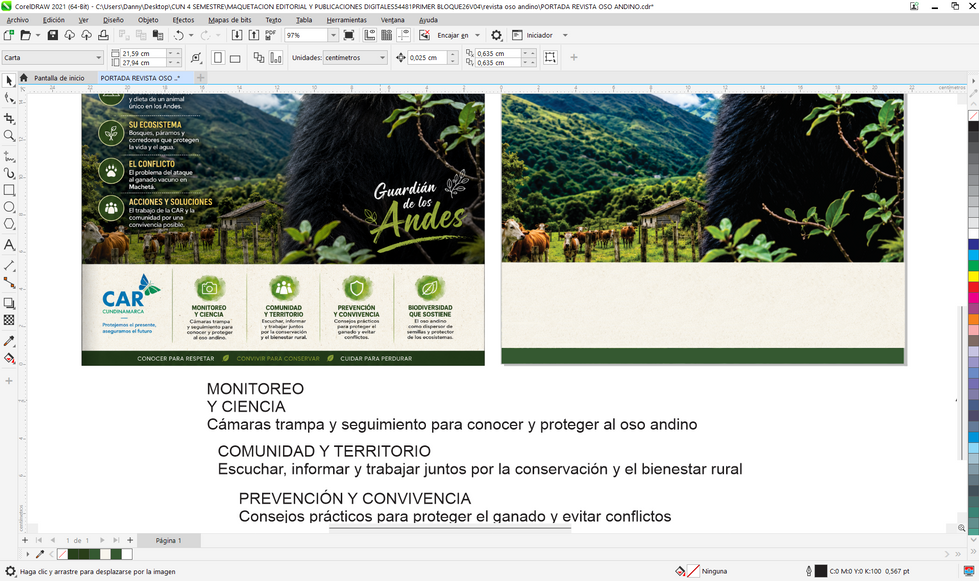Switch to Pantalla de inicio tab

coord(59,78)
